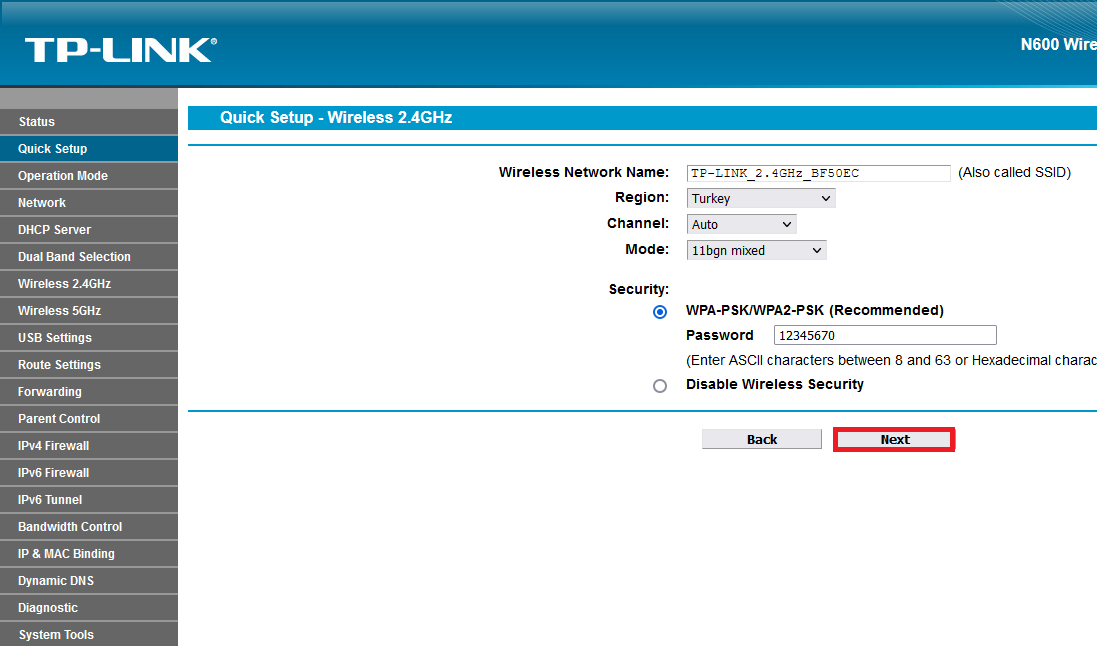Click the Password input field
Image resolution: width=1097 pixels, height=646 pixels.
pos(884,334)
